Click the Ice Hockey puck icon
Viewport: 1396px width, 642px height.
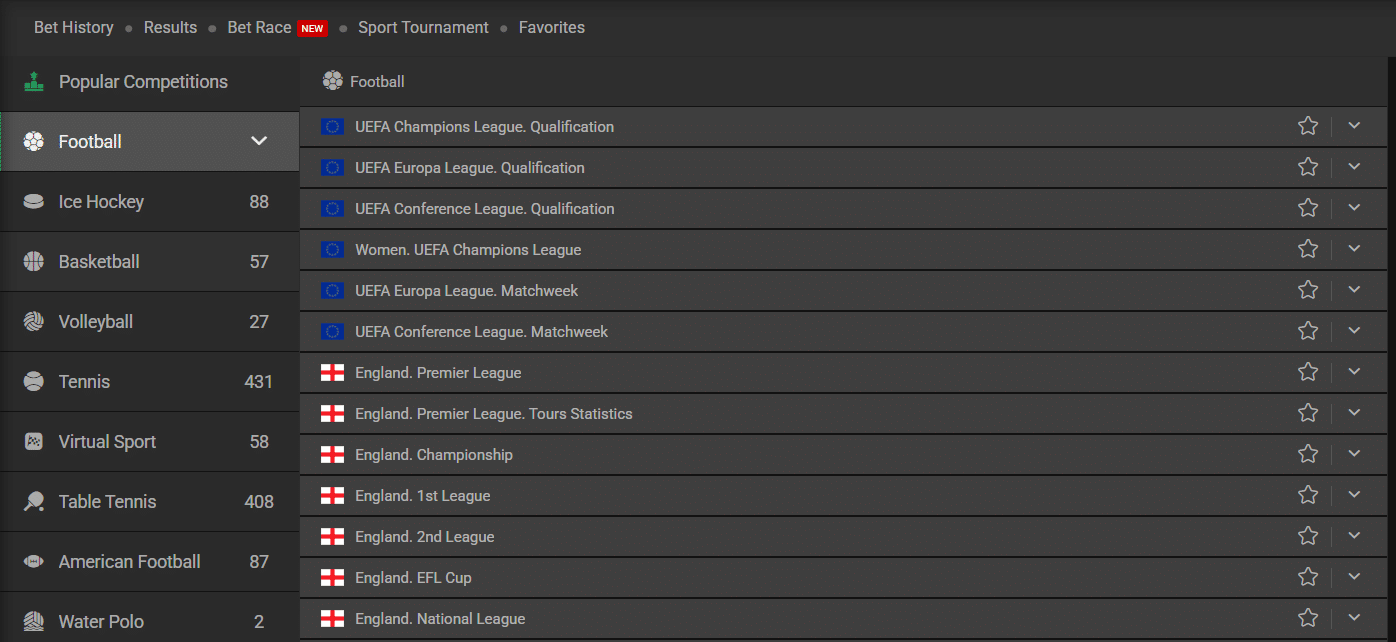pyautogui.click(x=33, y=201)
